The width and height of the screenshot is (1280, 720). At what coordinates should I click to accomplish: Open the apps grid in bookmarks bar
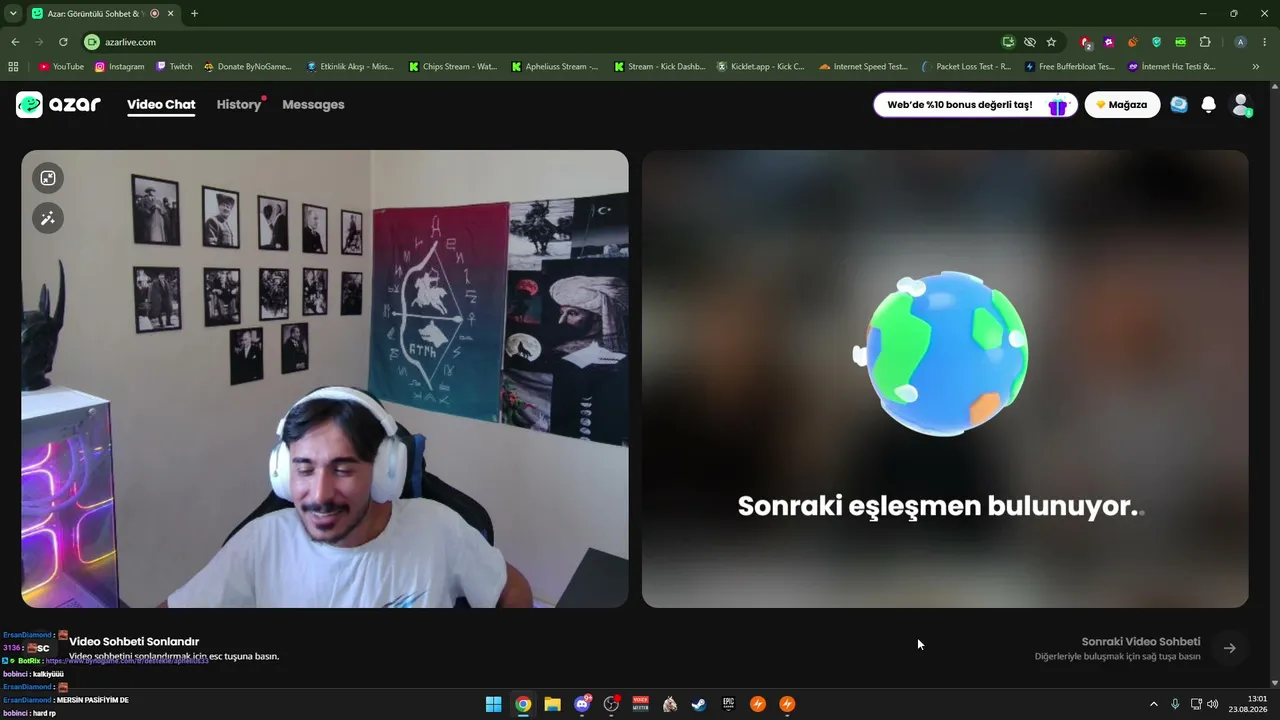pyautogui.click(x=13, y=67)
